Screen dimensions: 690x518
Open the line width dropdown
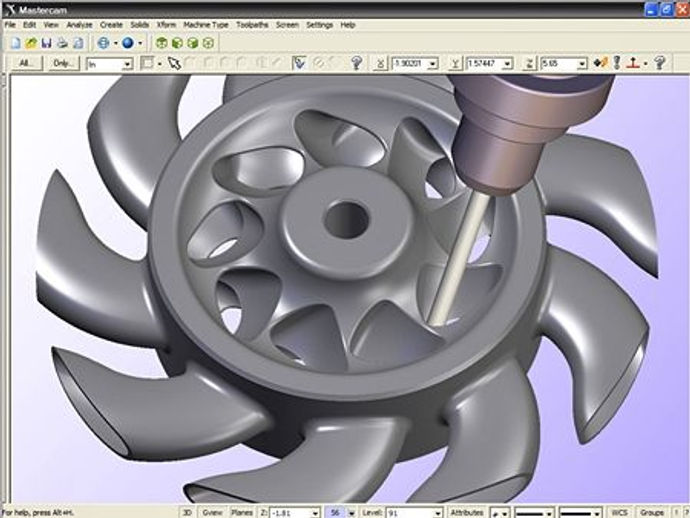[x=596, y=513]
